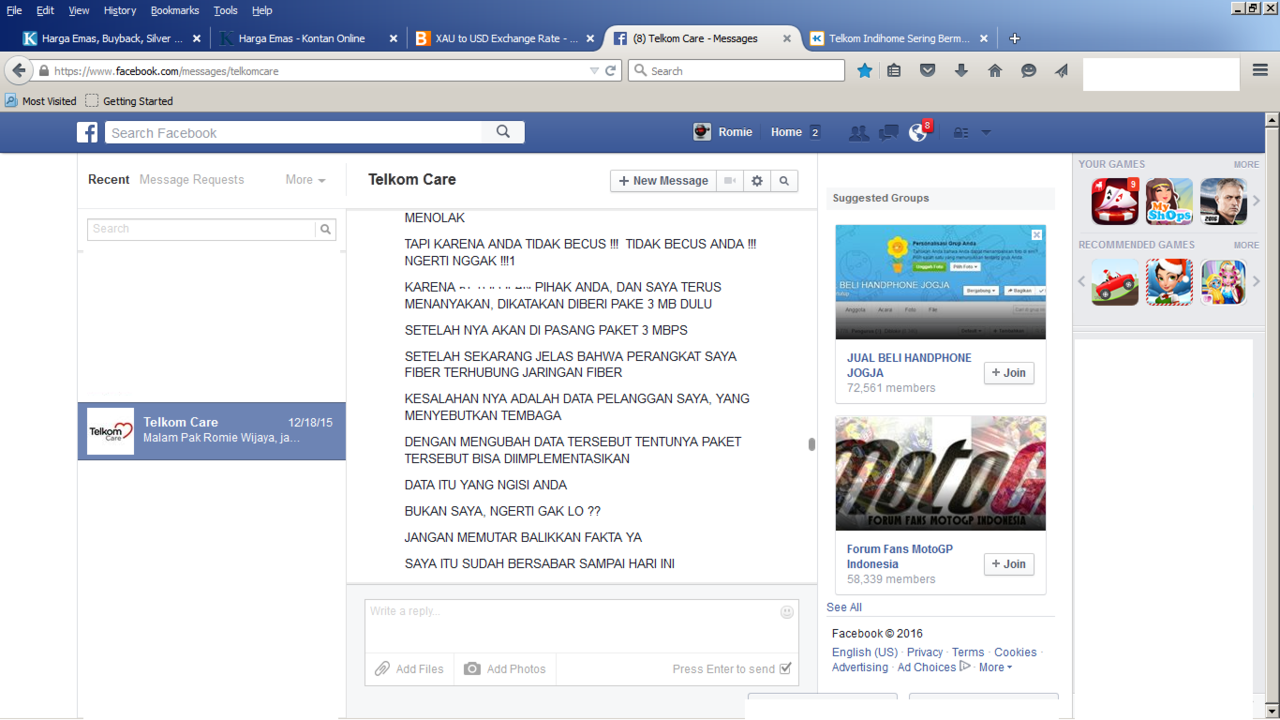Toggle the Press Enter to send checkbox
The image size is (1280, 720).
click(x=785, y=669)
